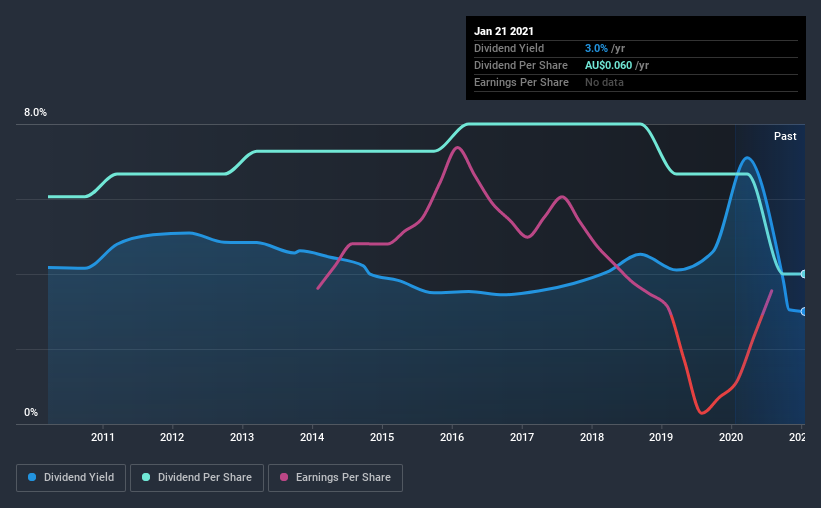Screen dimensions: 821x508
Task: Select the 2017 x-axis label
Action: [x=522, y=437]
